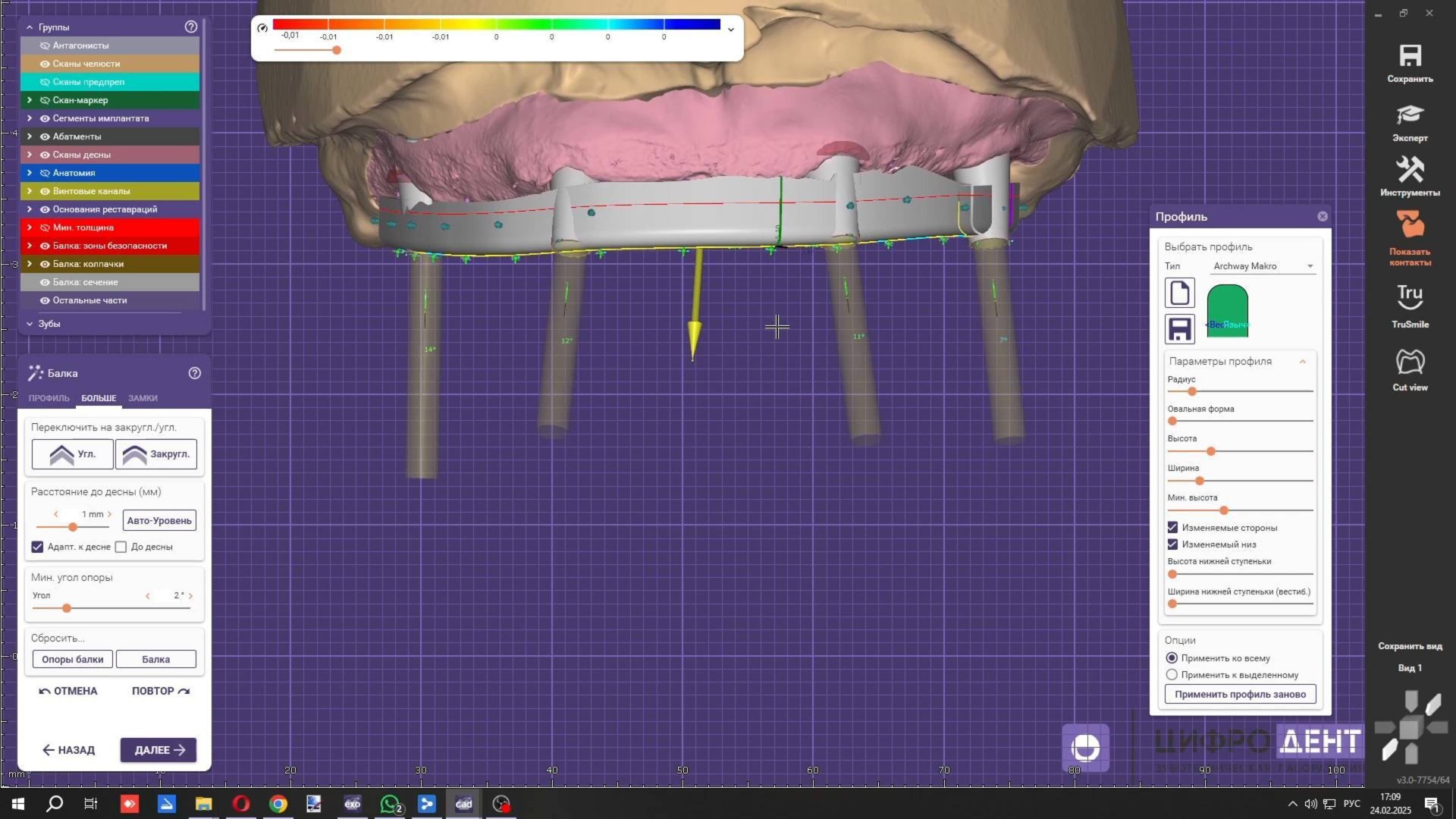Toggle visibility of Абатменты group

point(45,136)
